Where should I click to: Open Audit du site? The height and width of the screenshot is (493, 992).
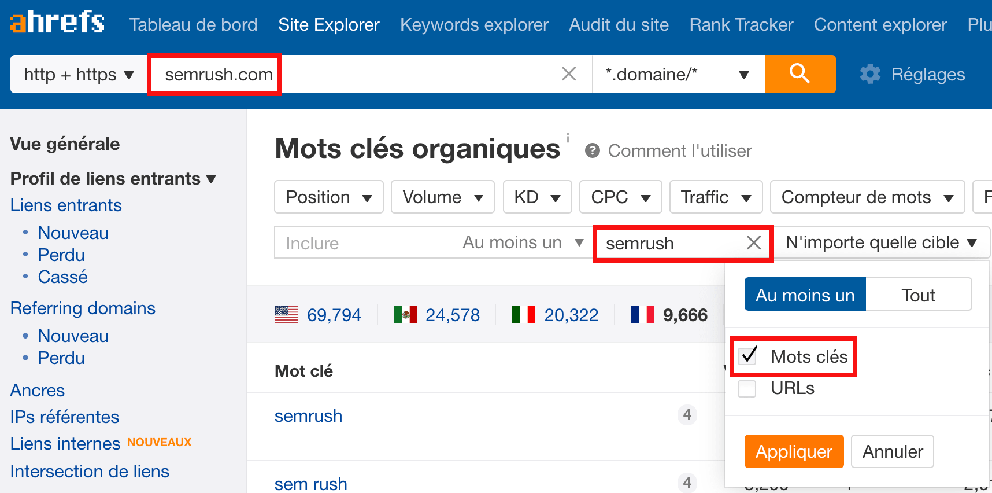619,25
